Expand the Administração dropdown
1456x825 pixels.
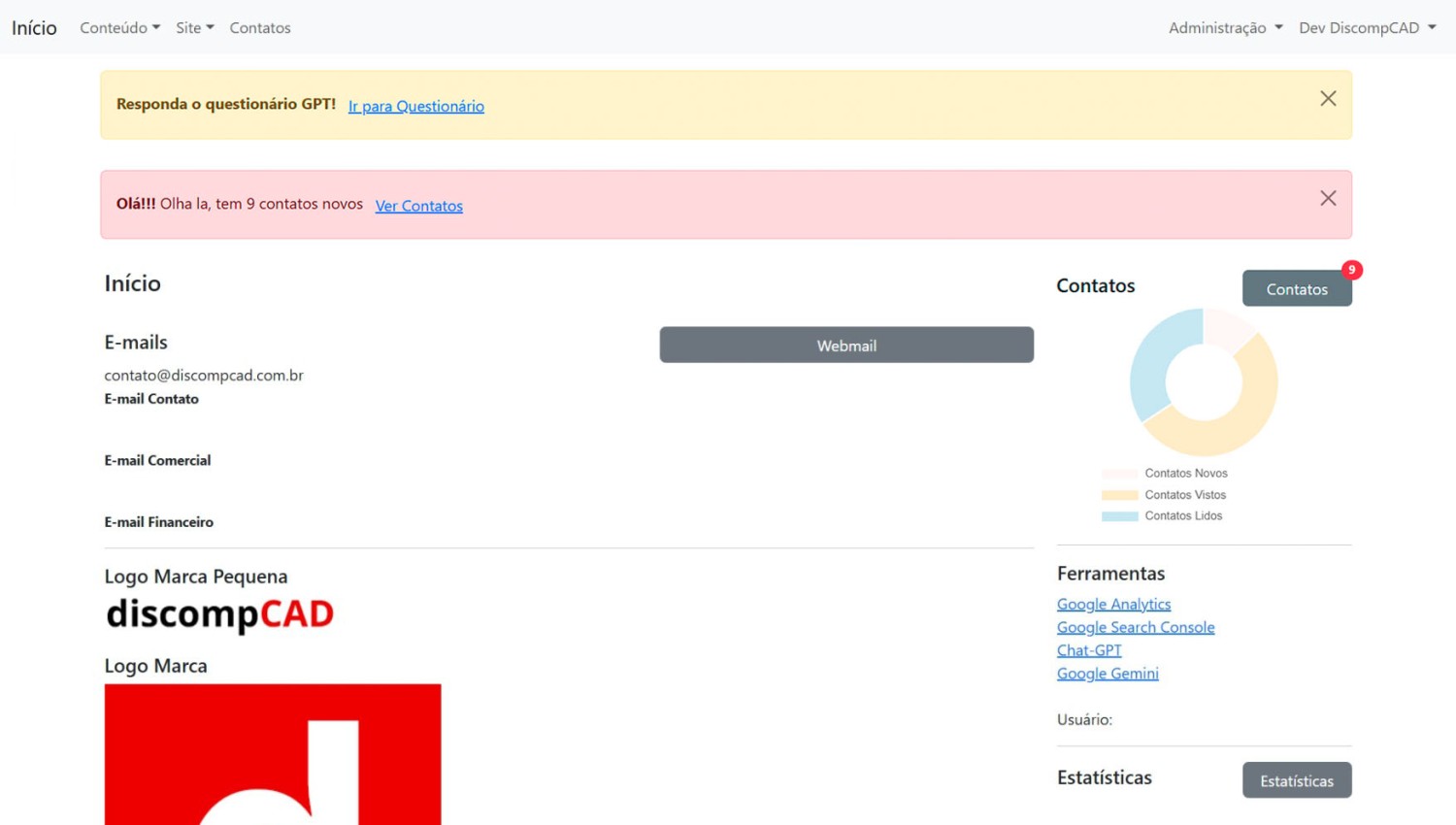tap(1225, 28)
